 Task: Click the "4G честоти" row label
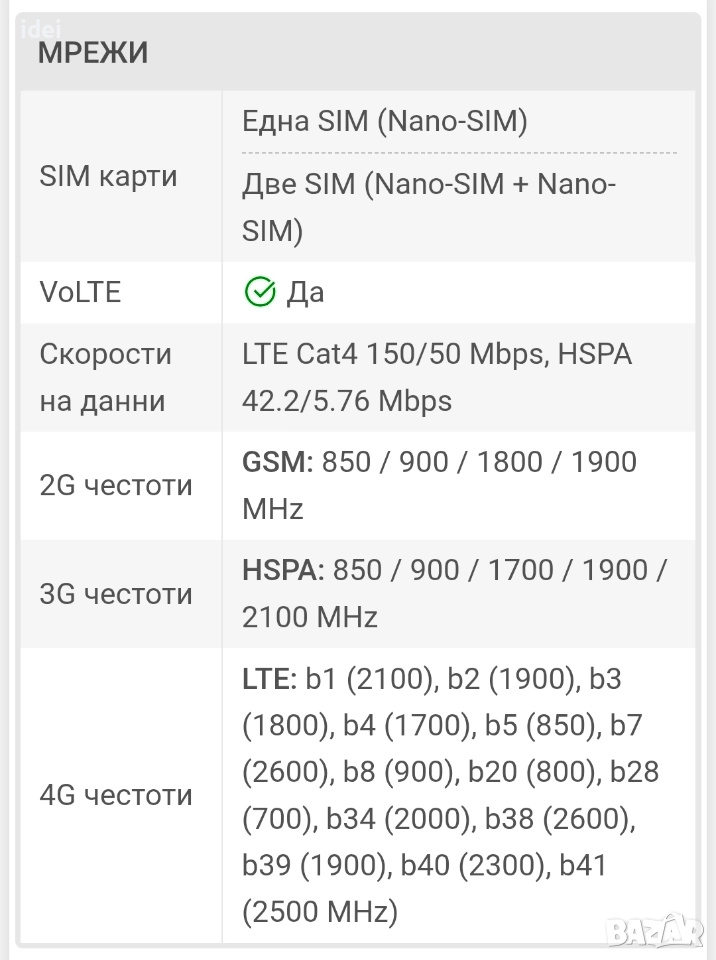115,796
